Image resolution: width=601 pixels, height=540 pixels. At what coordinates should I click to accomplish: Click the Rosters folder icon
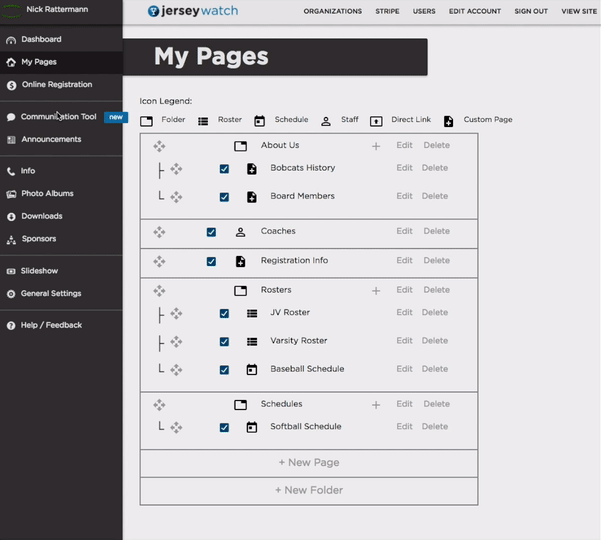click(x=240, y=291)
